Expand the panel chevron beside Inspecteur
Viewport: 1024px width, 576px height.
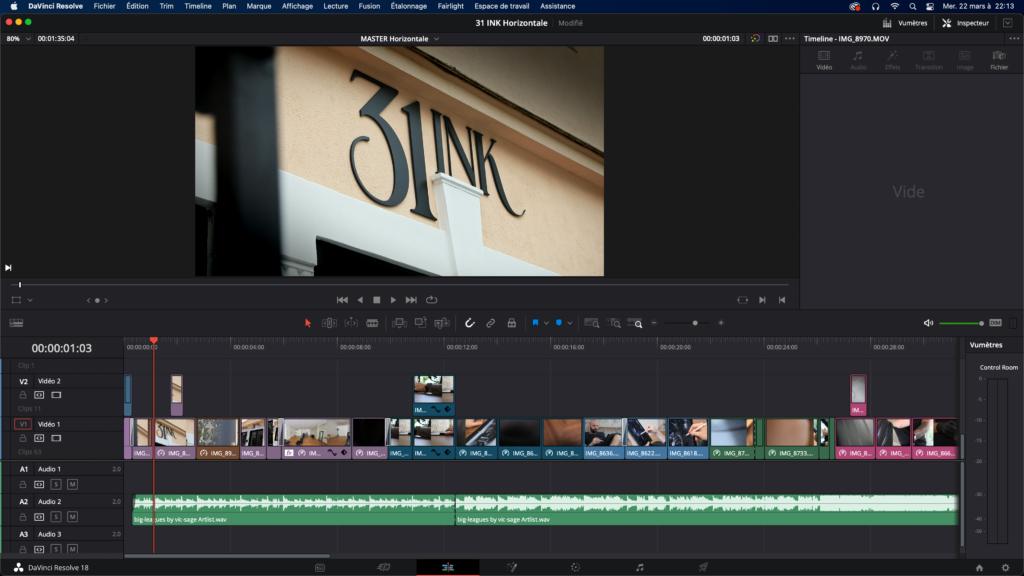[1008, 23]
